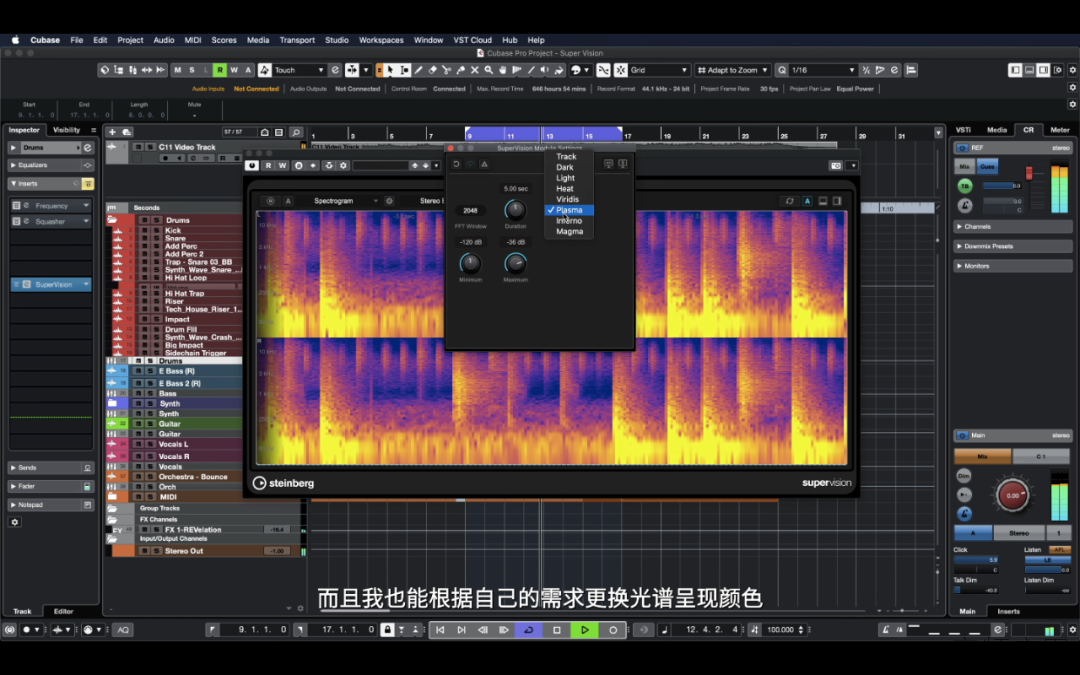Click the warning triangle icon in Module Settings
The height and width of the screenshot is (675, 1080).
(484, 164)
